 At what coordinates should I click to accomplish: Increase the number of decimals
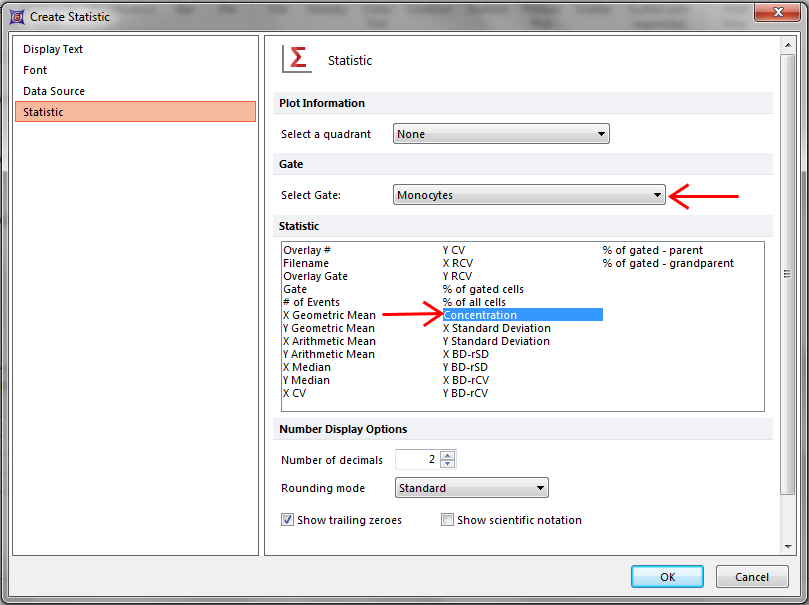(x=447, y=455)
